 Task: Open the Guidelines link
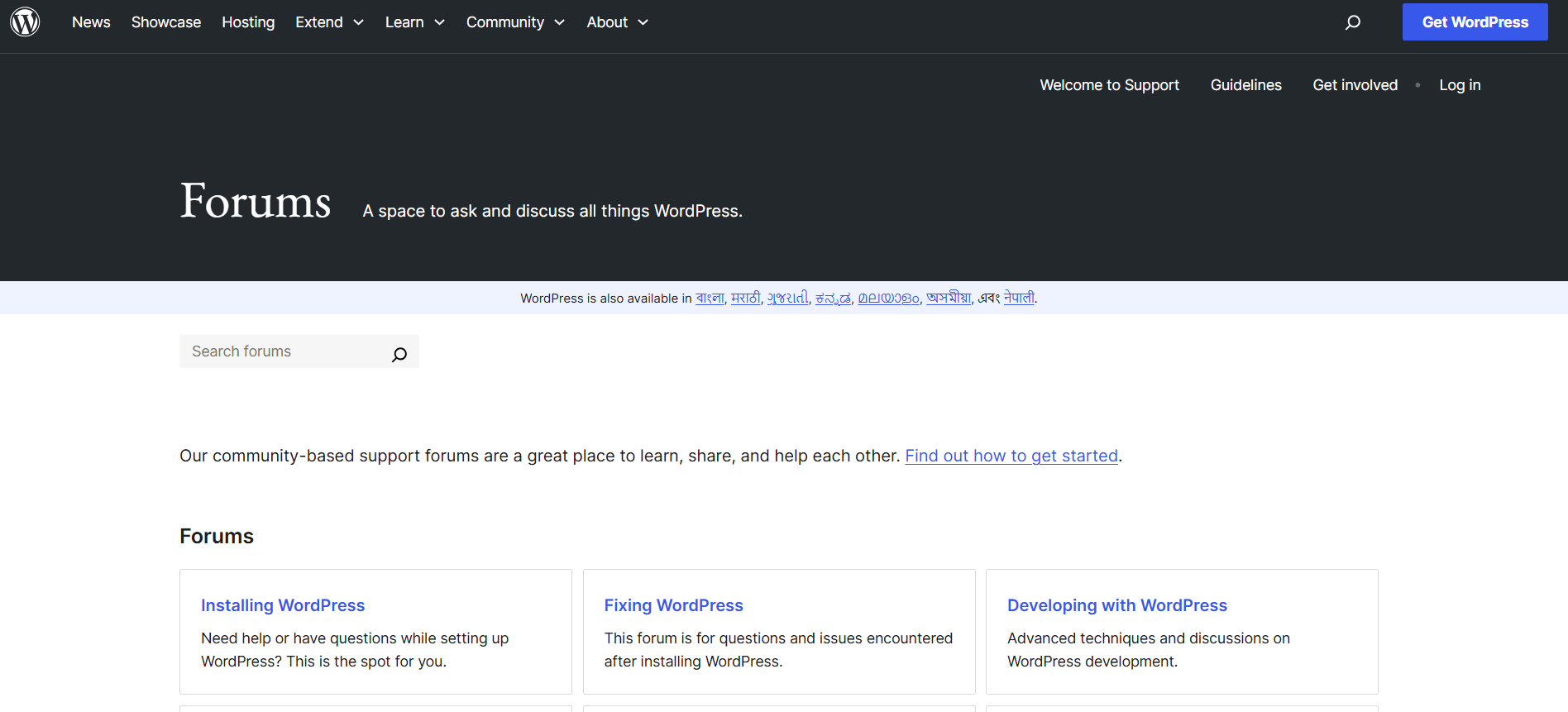point(1246,85)
